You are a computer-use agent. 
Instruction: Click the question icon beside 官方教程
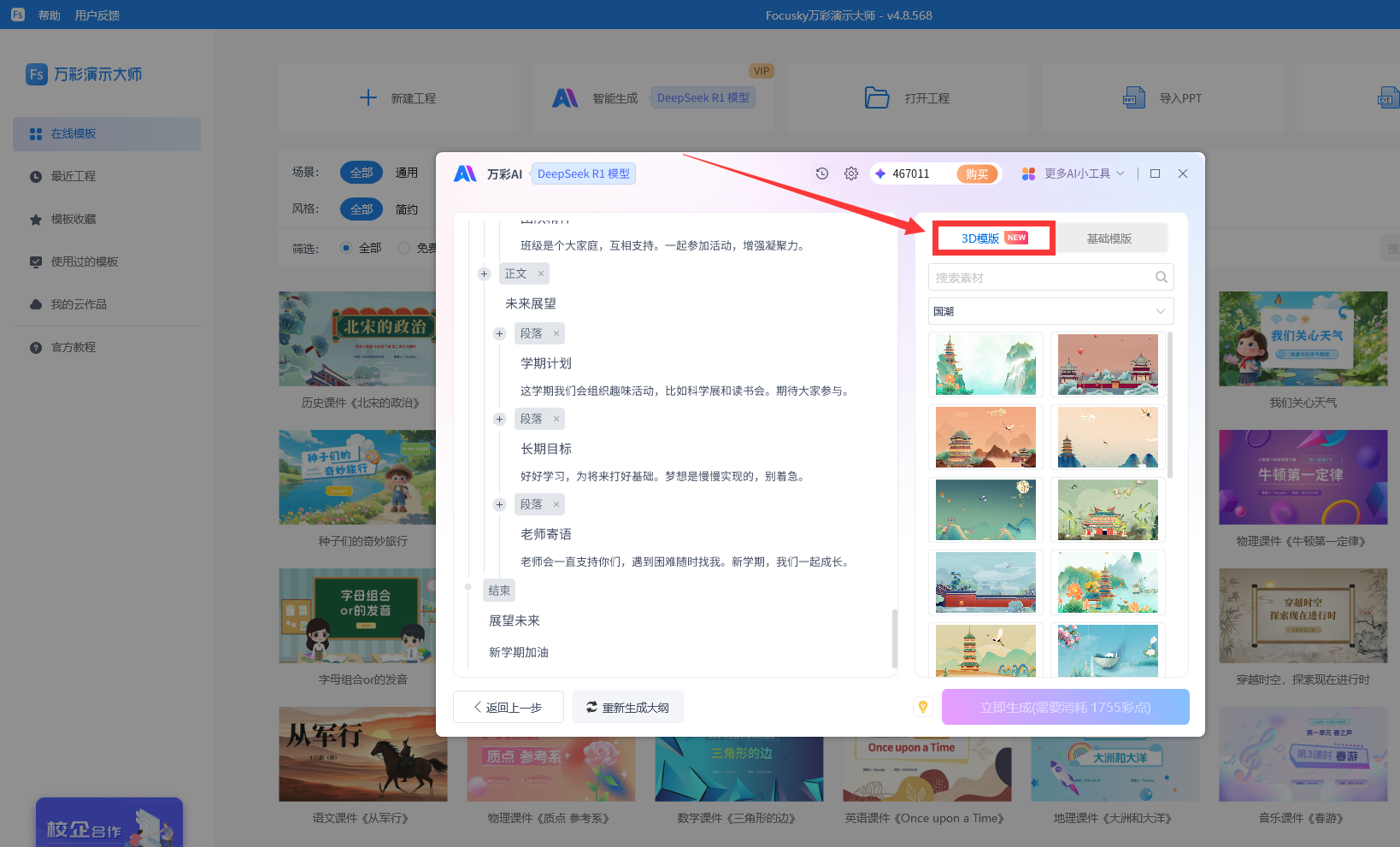coord(36,348)
